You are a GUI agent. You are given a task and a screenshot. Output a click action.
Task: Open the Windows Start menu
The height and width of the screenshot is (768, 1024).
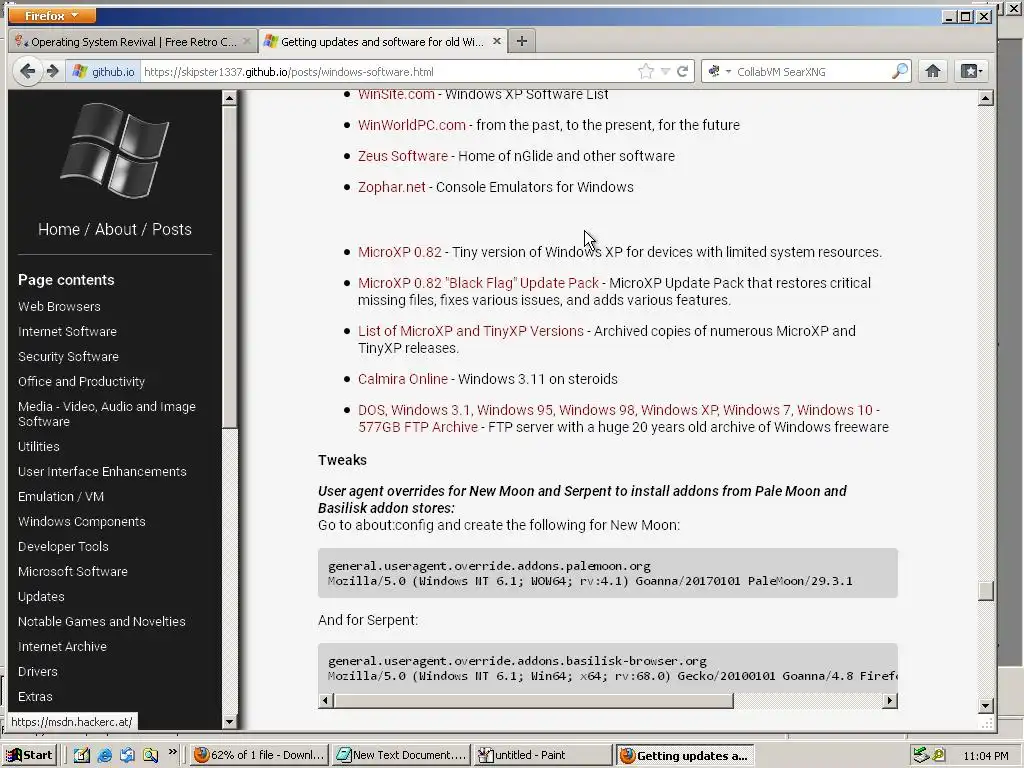coord(29,755)
